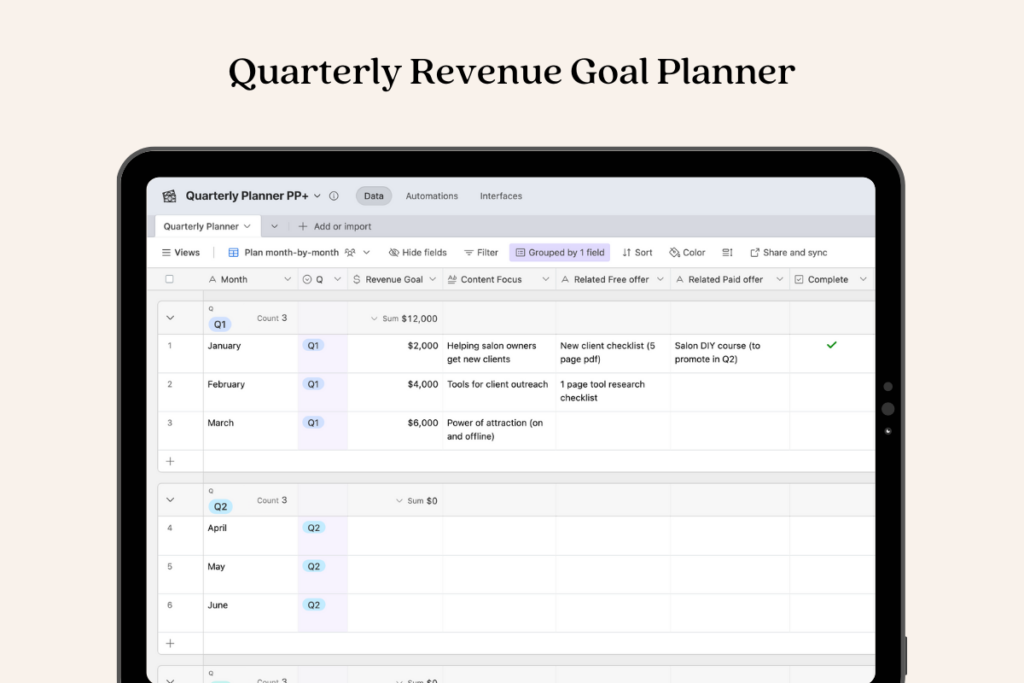The width and height of the screenshot is (1024, 683).
Task: Open the row height icon
Action: click(727, 253)
